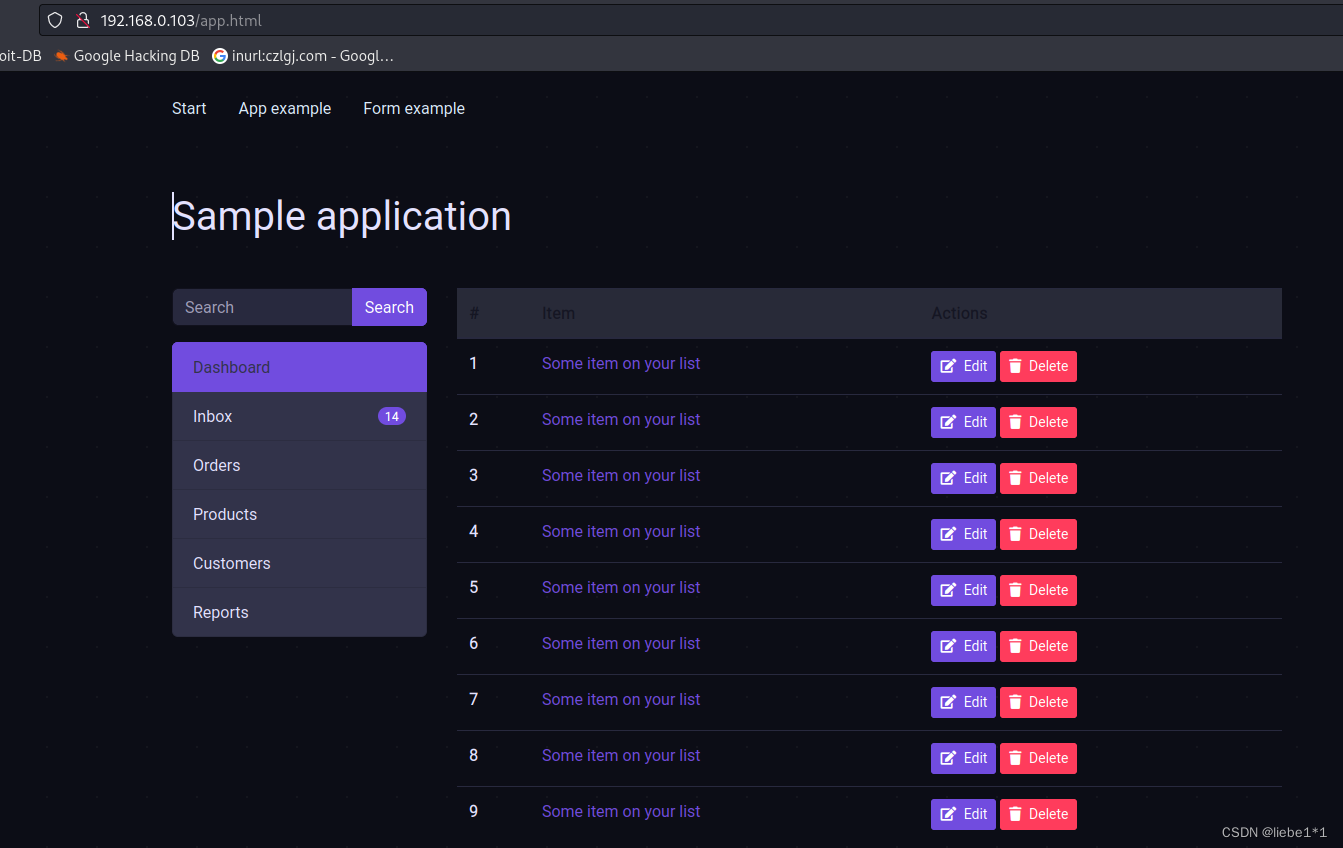Edit item in row 3
This screenshot has width=1343, height=848.
coord(963,478)
